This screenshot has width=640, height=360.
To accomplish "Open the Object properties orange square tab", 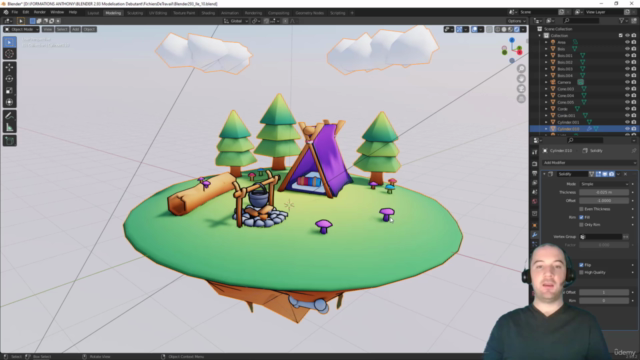I will coord(535,225).
